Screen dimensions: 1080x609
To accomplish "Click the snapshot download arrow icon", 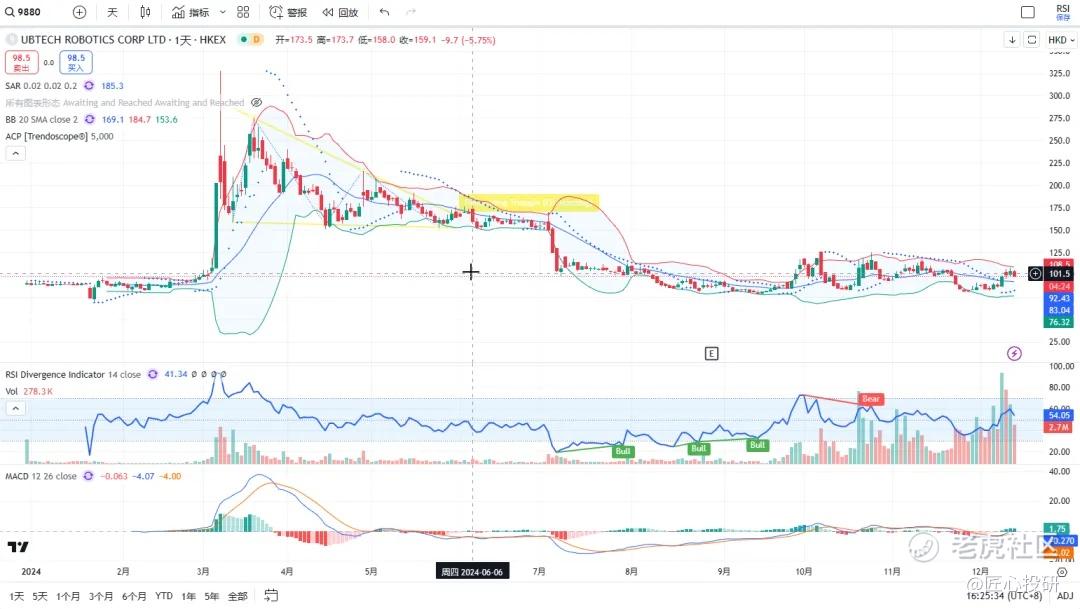I will pyautogui.click(x=1012, y=40).
